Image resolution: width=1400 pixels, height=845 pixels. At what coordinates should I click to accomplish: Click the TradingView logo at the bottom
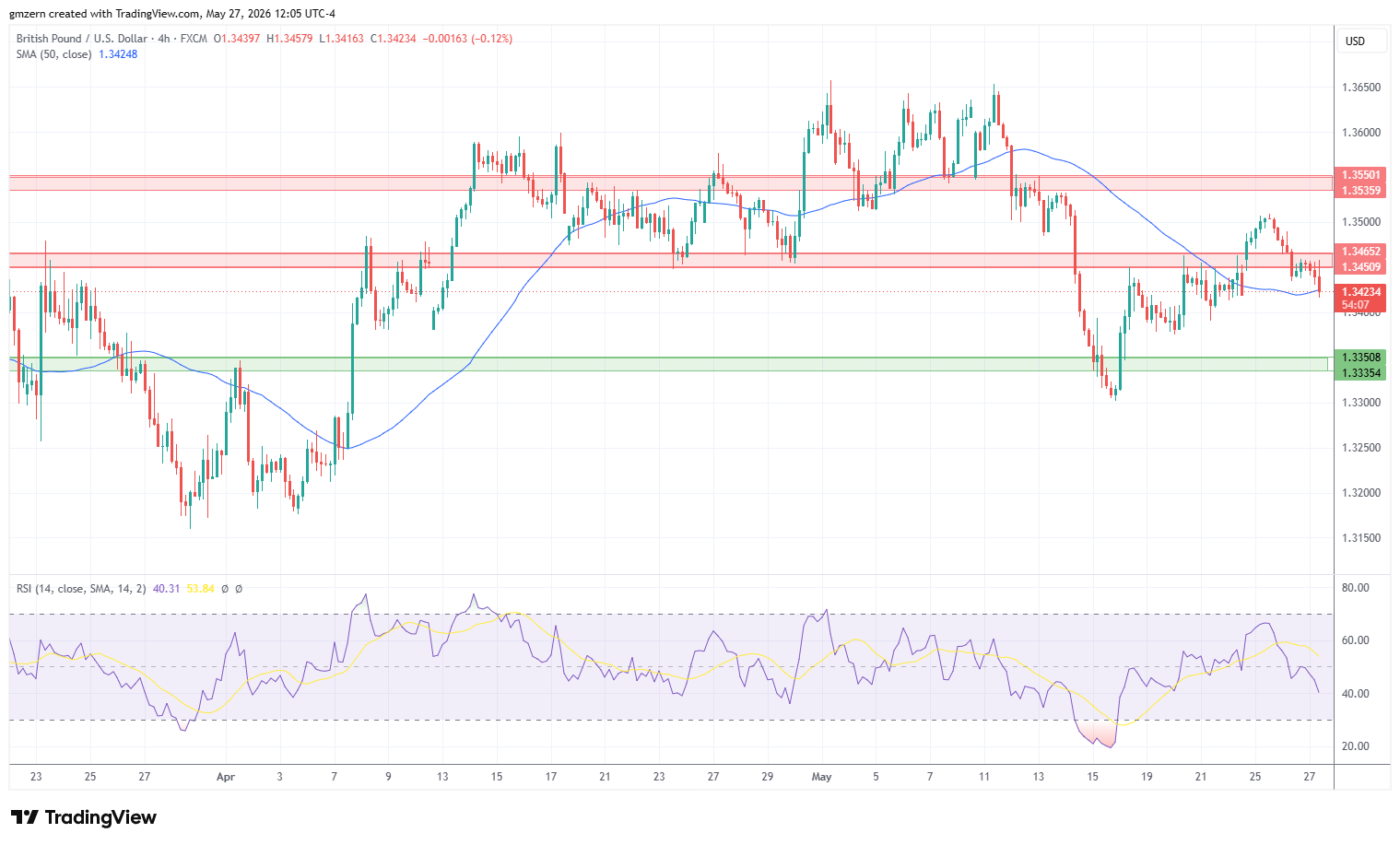pyautogui.click(x=84, y=817)
